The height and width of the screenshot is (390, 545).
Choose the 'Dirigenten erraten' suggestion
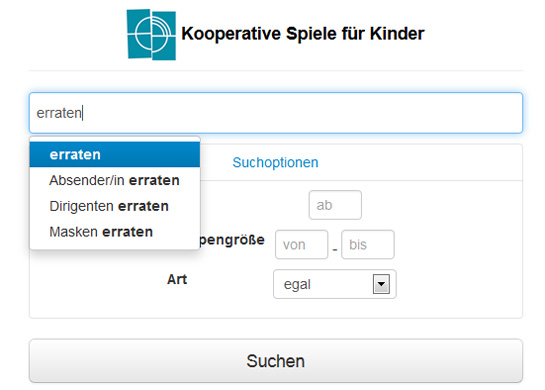pos(115,206)
